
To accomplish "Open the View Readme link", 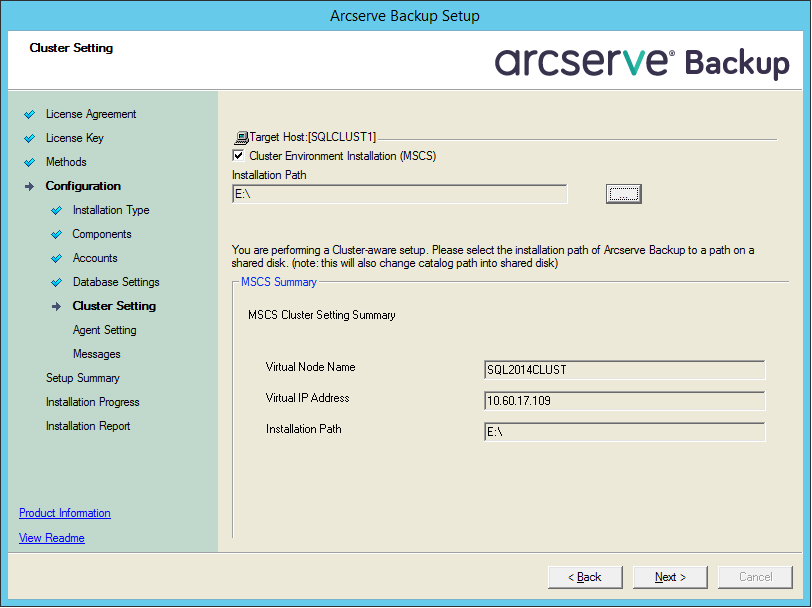I will click(51, 538).
